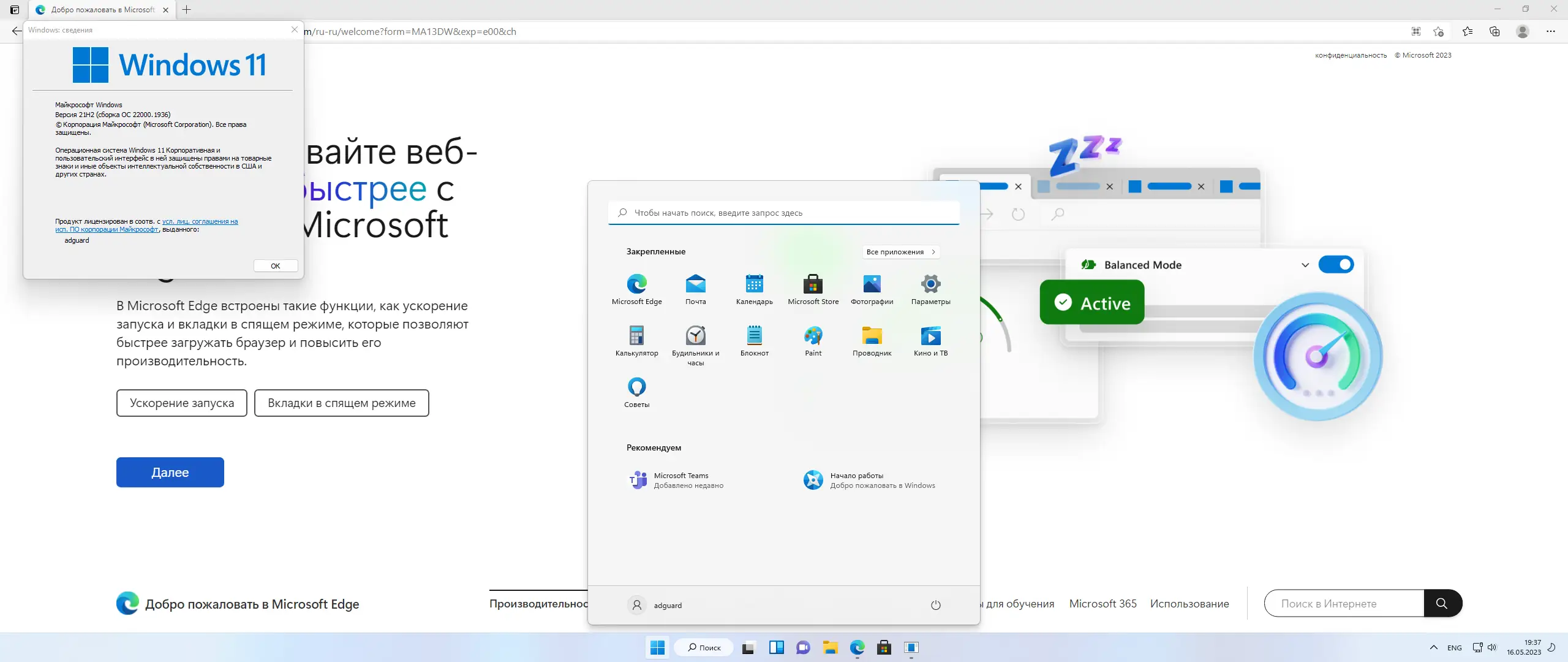Close the Windows сведения dialog
Viewport: 1568px width, 662px height.
pyautogui.click(x=294, y=29)
